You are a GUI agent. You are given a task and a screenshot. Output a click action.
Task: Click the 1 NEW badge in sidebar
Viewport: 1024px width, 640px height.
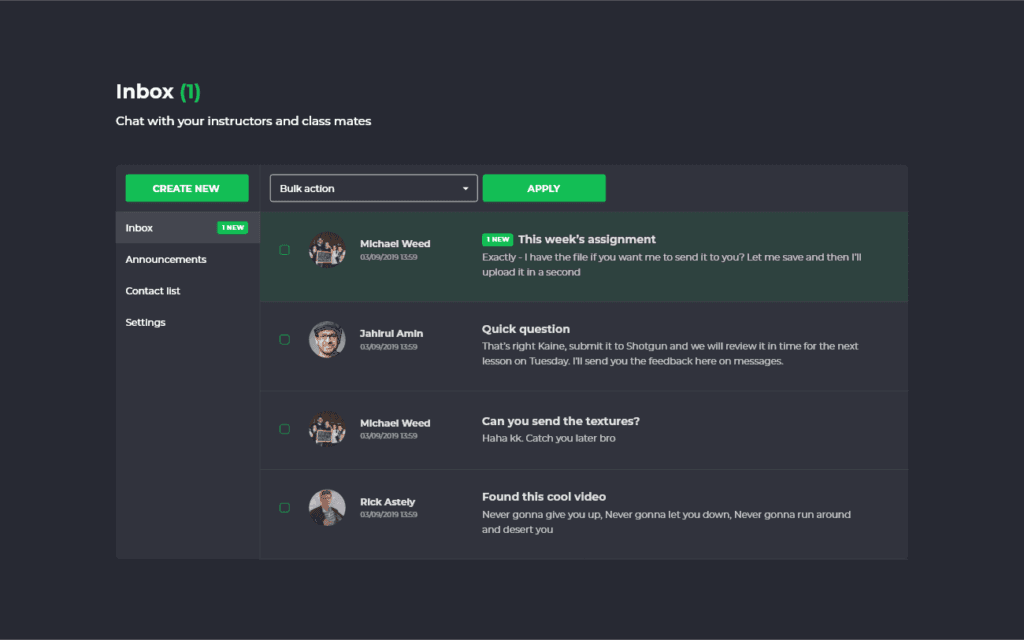pos(232,228)
